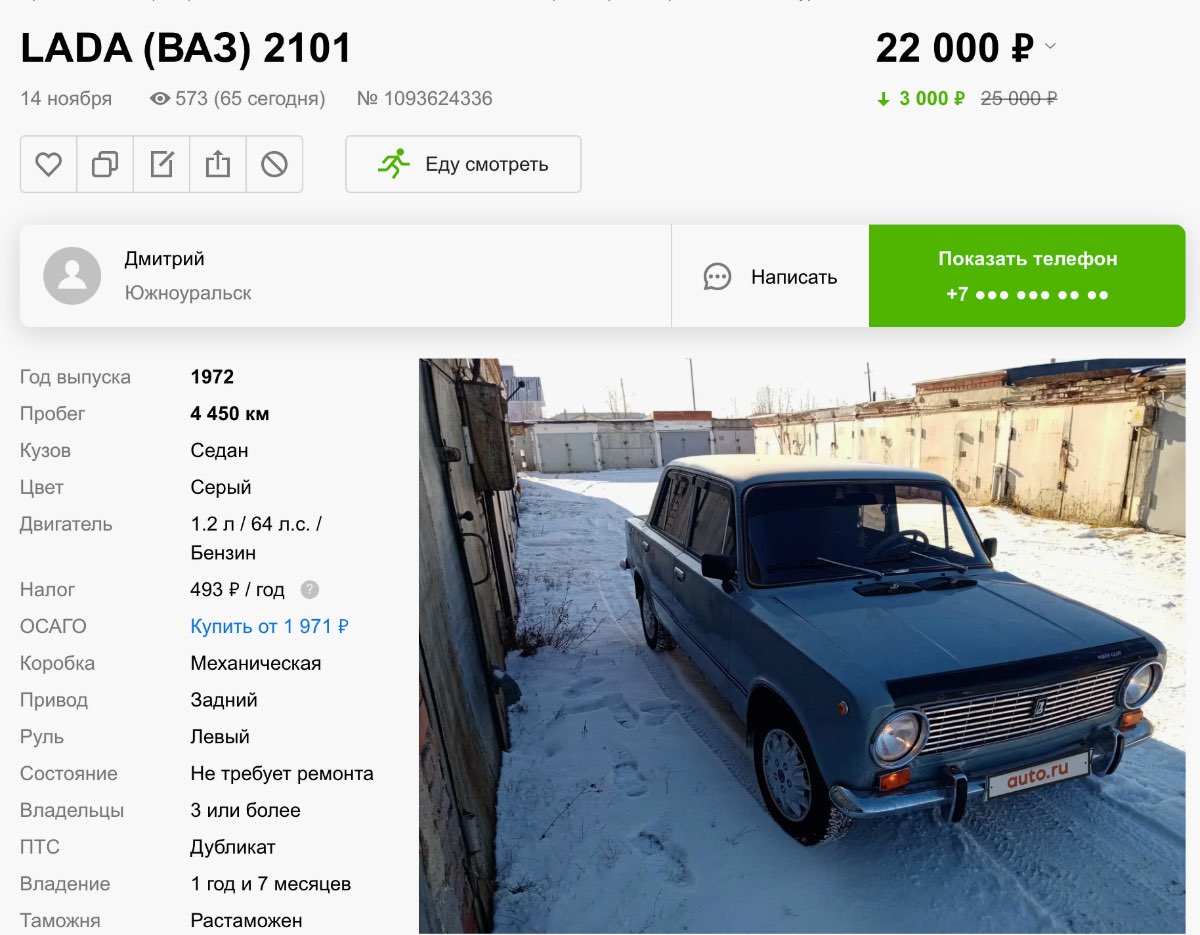Screen dimensions: 1200x935
Task: Open Купить от 1 971 ₽ OSAGO link
Action: point(269,627)
